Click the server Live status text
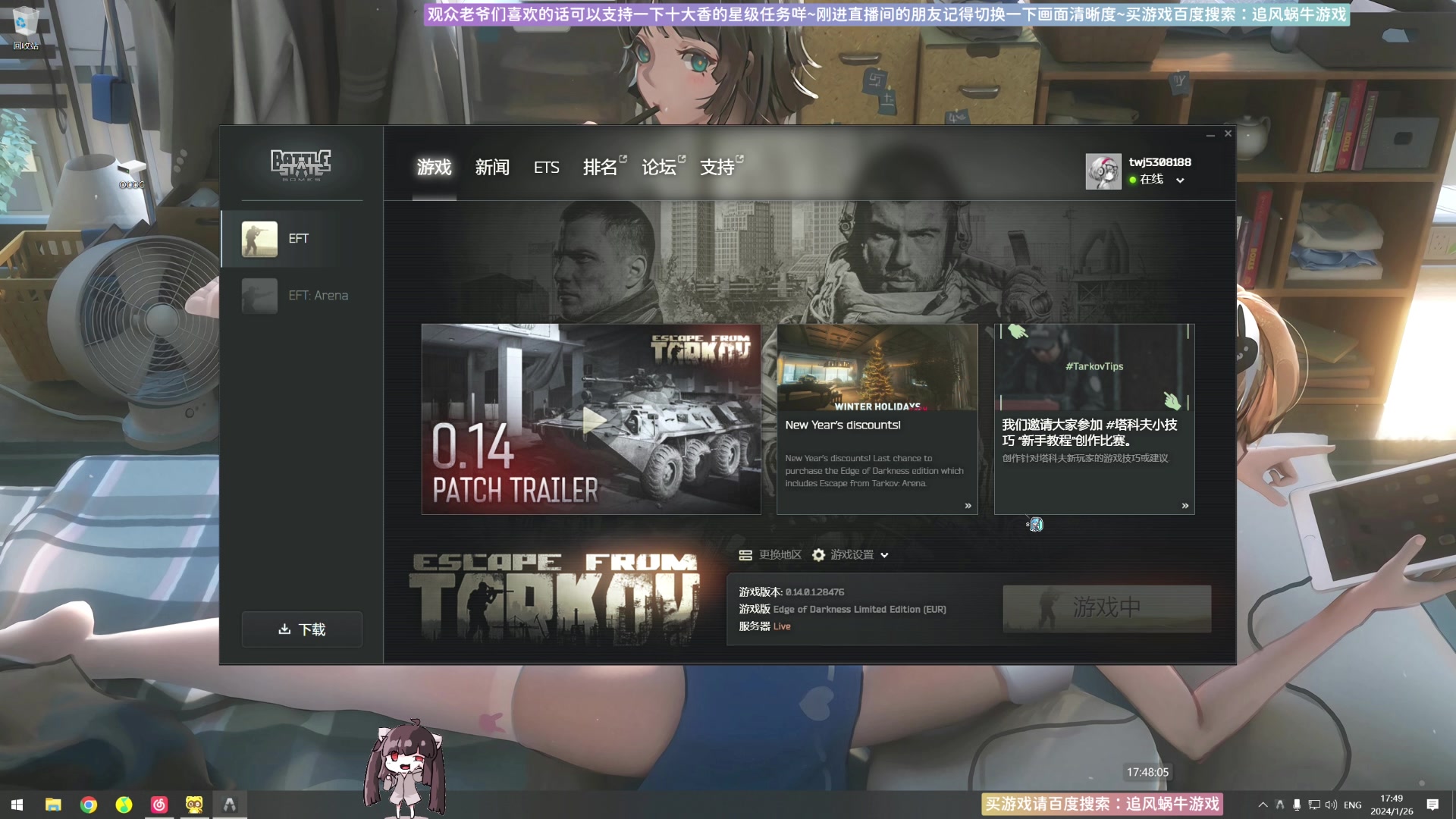This screenshot has width=1456, height=819. point(782,627)
